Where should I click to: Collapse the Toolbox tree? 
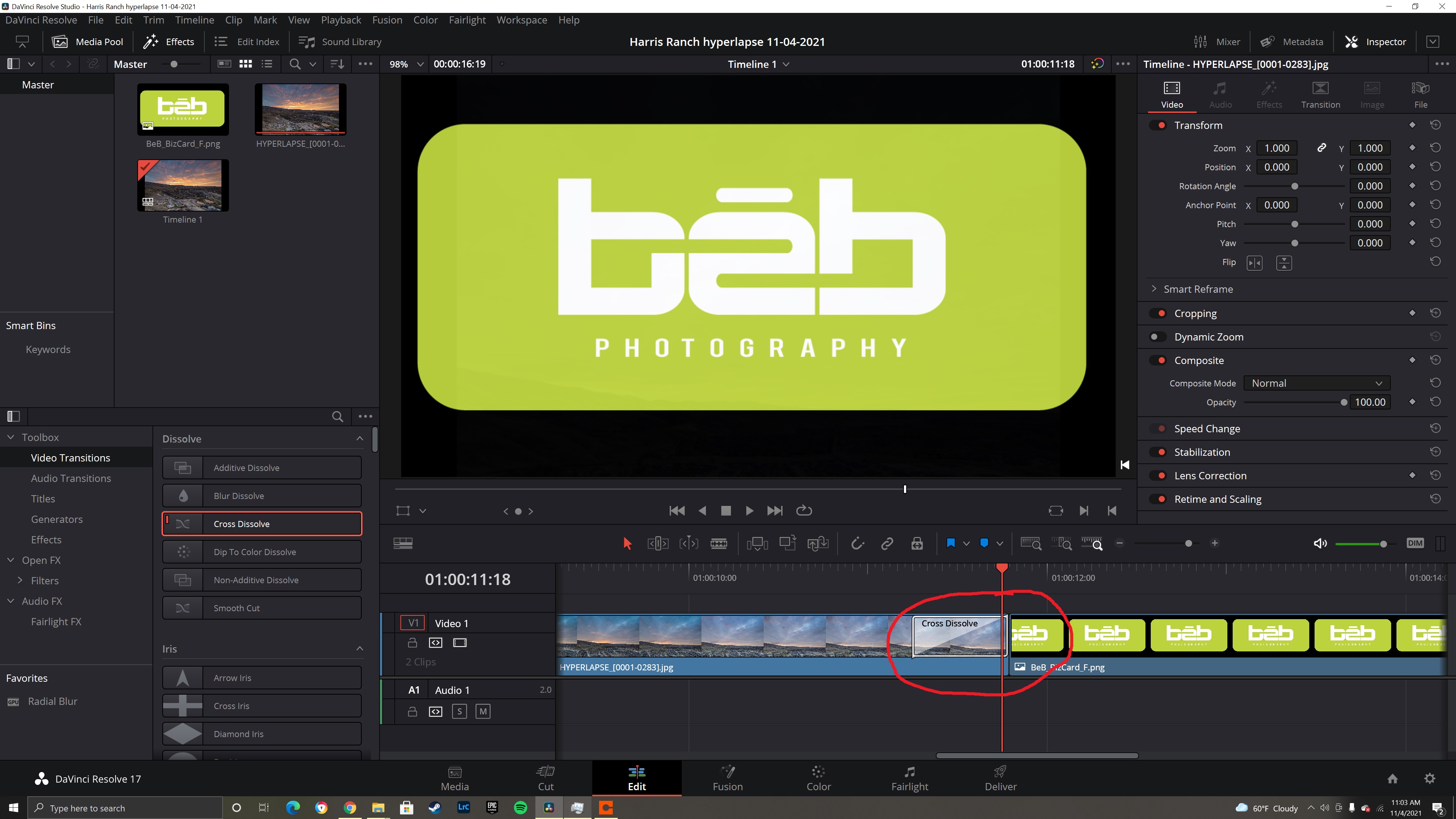[11, 438]
